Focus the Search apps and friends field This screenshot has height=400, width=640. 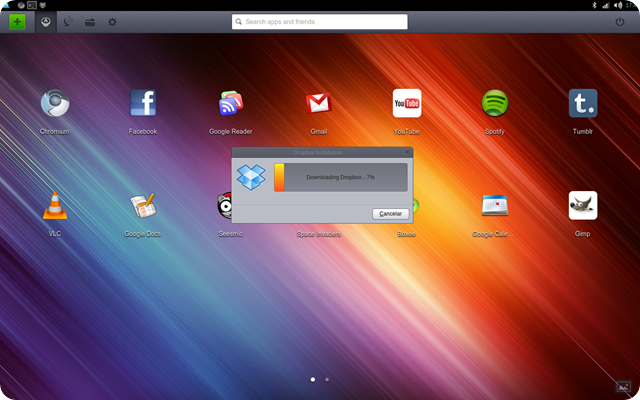(320, 22)
